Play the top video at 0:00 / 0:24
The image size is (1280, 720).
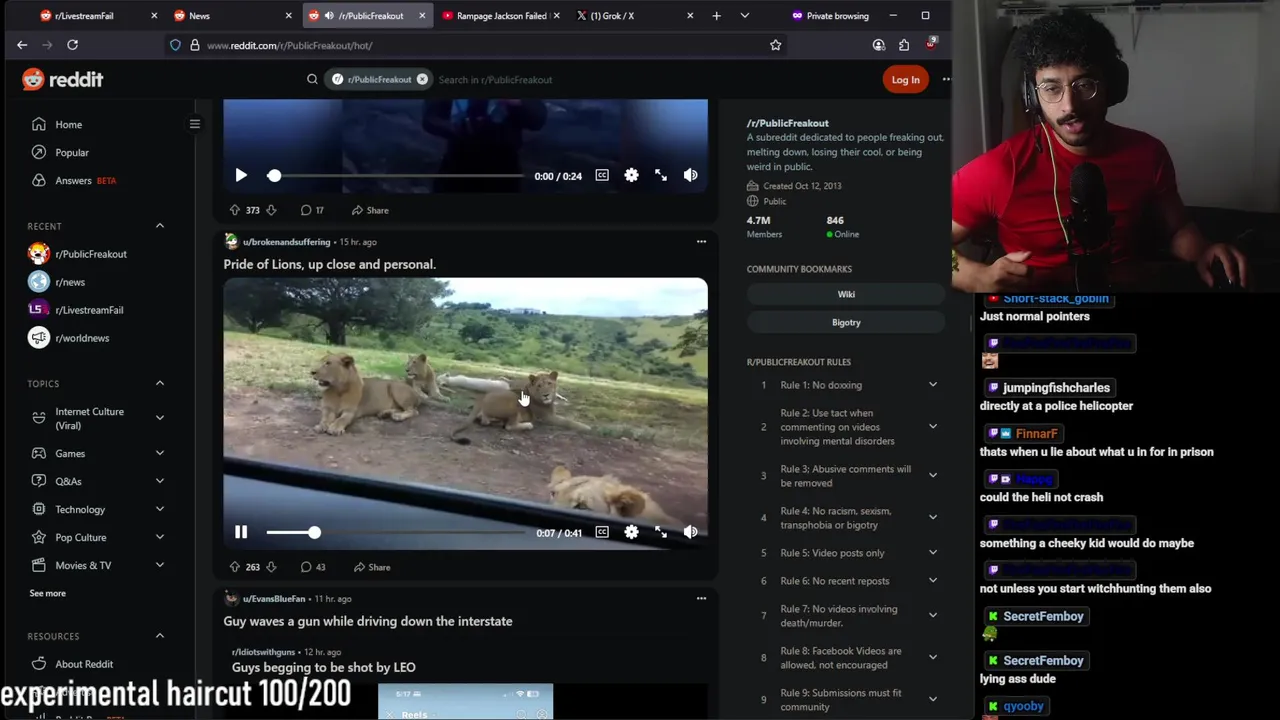[x=241, y=175]
